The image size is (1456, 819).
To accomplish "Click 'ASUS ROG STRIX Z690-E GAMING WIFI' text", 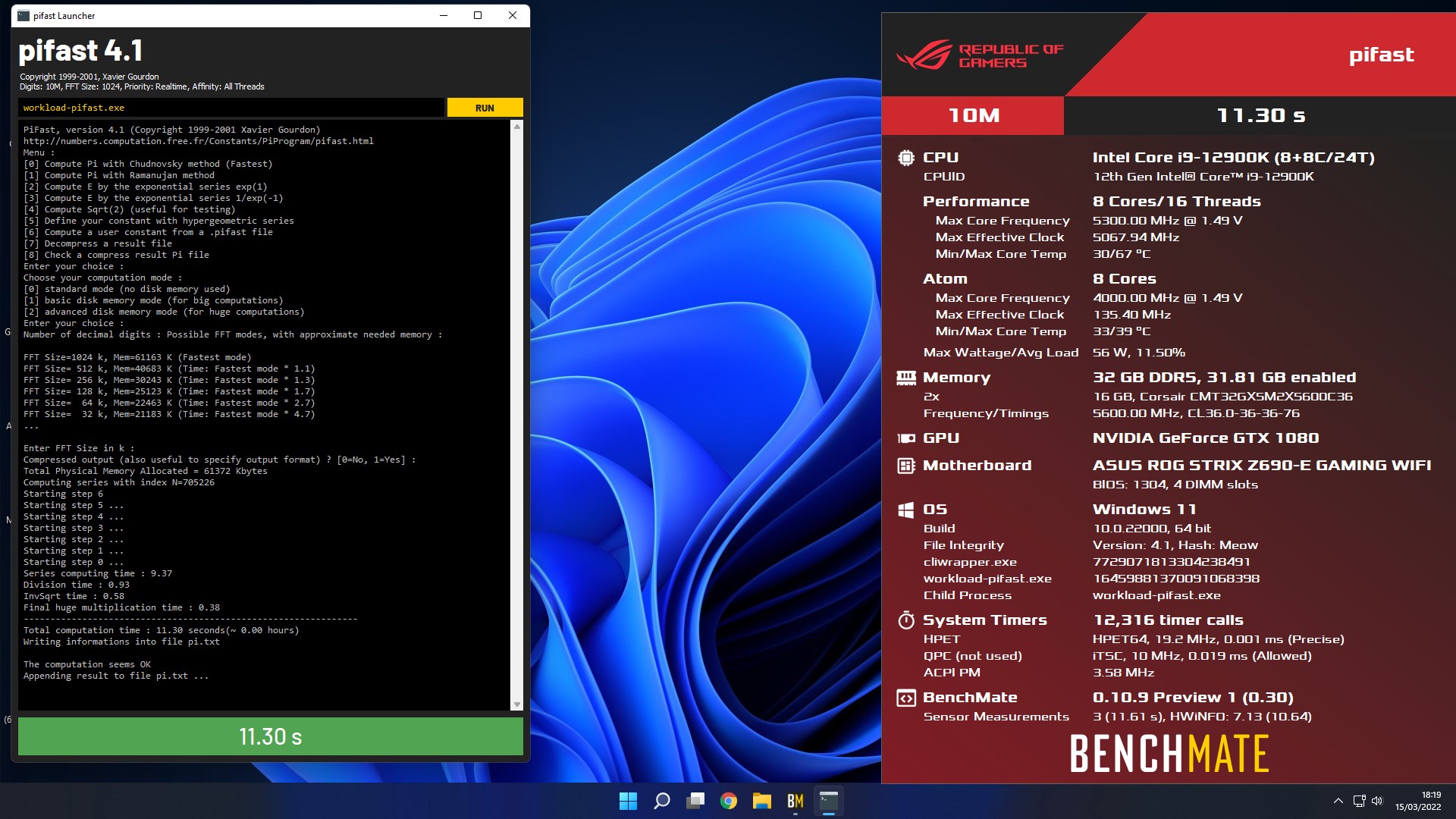I will coord(1262,466).
